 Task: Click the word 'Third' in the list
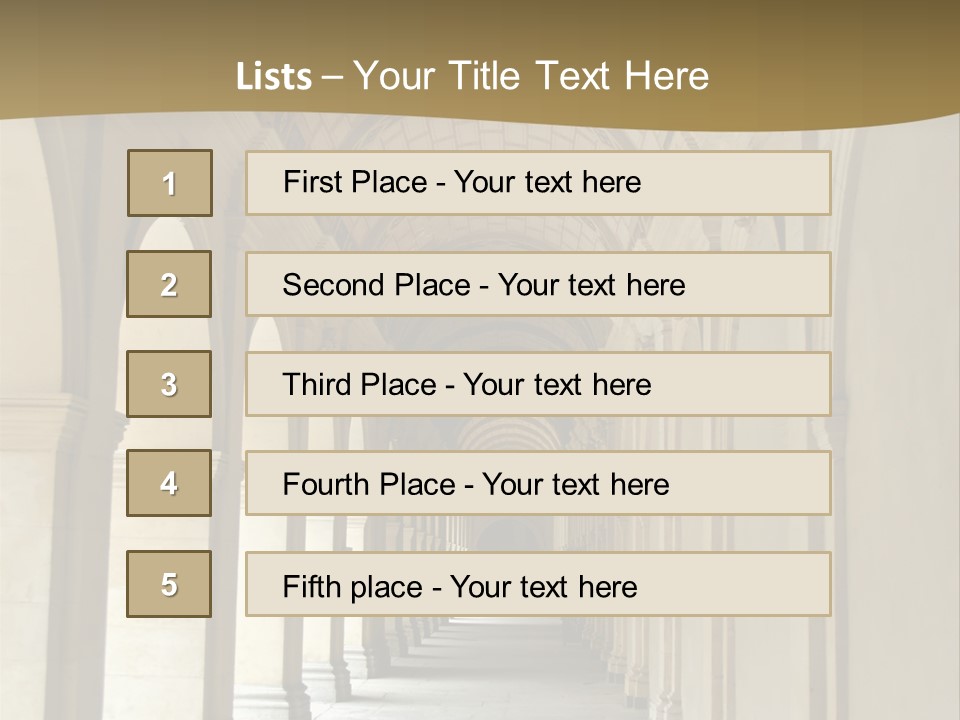coord(317,385)
